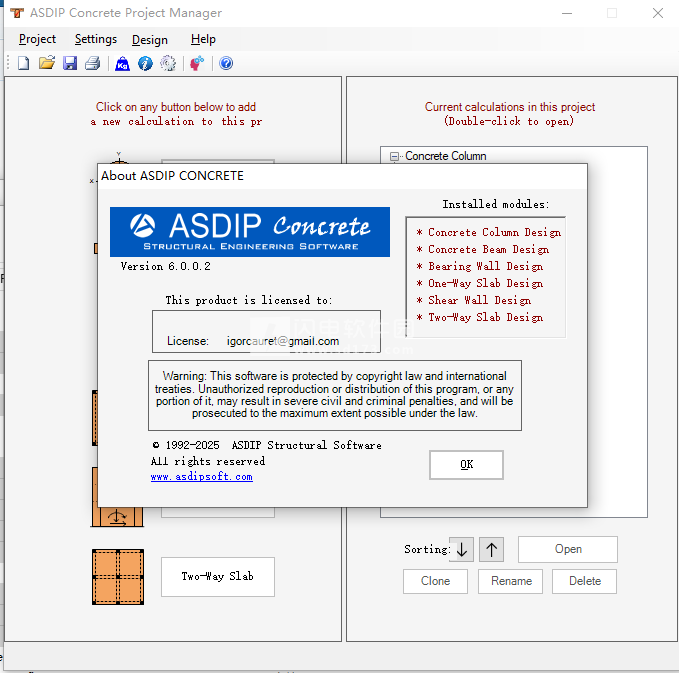
Task: Print using the printer toolbar icon
Action: (x=93, y=64)
